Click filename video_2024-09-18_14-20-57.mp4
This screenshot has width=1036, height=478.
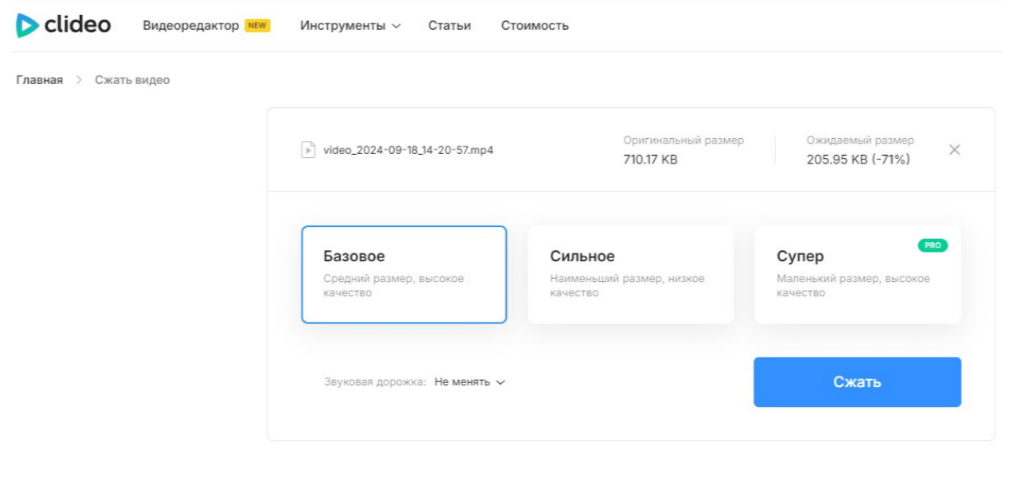[x=408, y=150]
